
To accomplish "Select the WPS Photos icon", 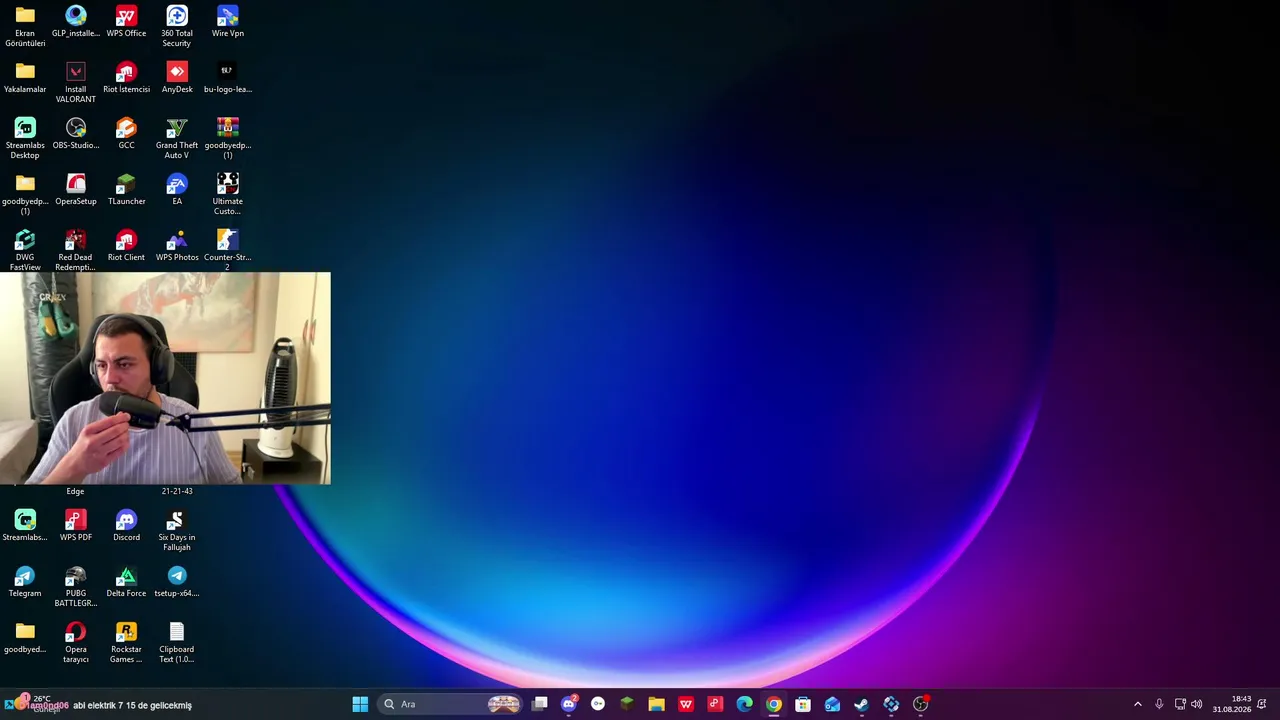I will click(177, 246).
